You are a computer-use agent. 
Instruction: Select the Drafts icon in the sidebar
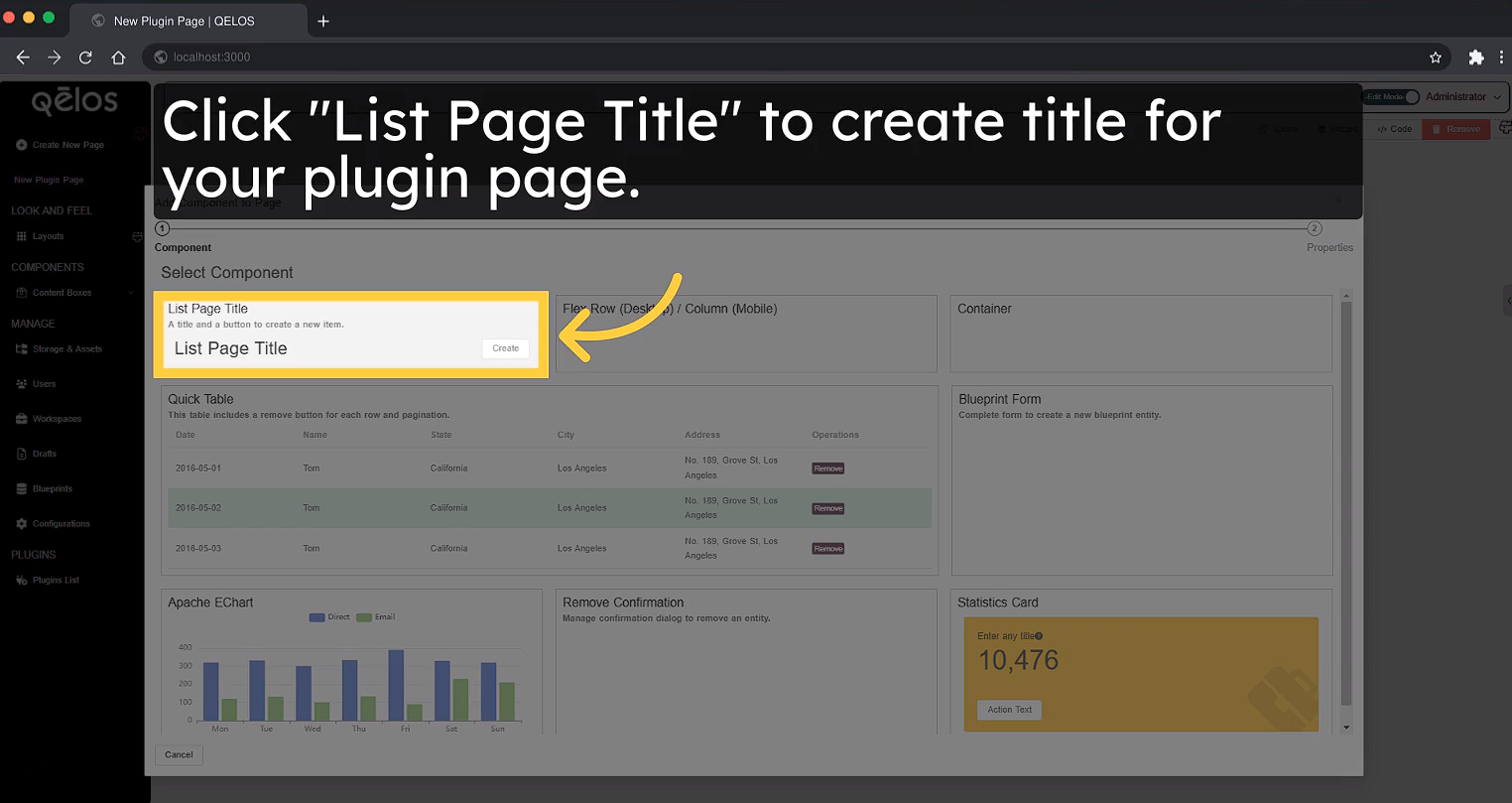tap(21, 453)
